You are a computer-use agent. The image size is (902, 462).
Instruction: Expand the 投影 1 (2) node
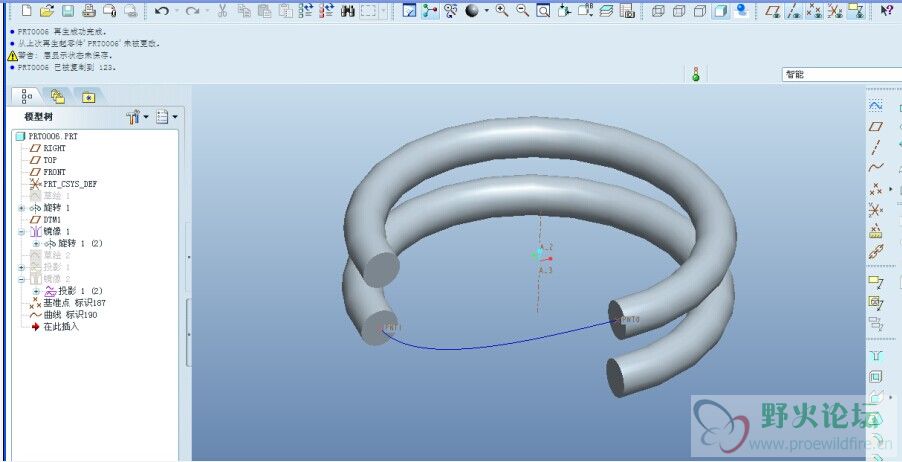tap(36, 291)
